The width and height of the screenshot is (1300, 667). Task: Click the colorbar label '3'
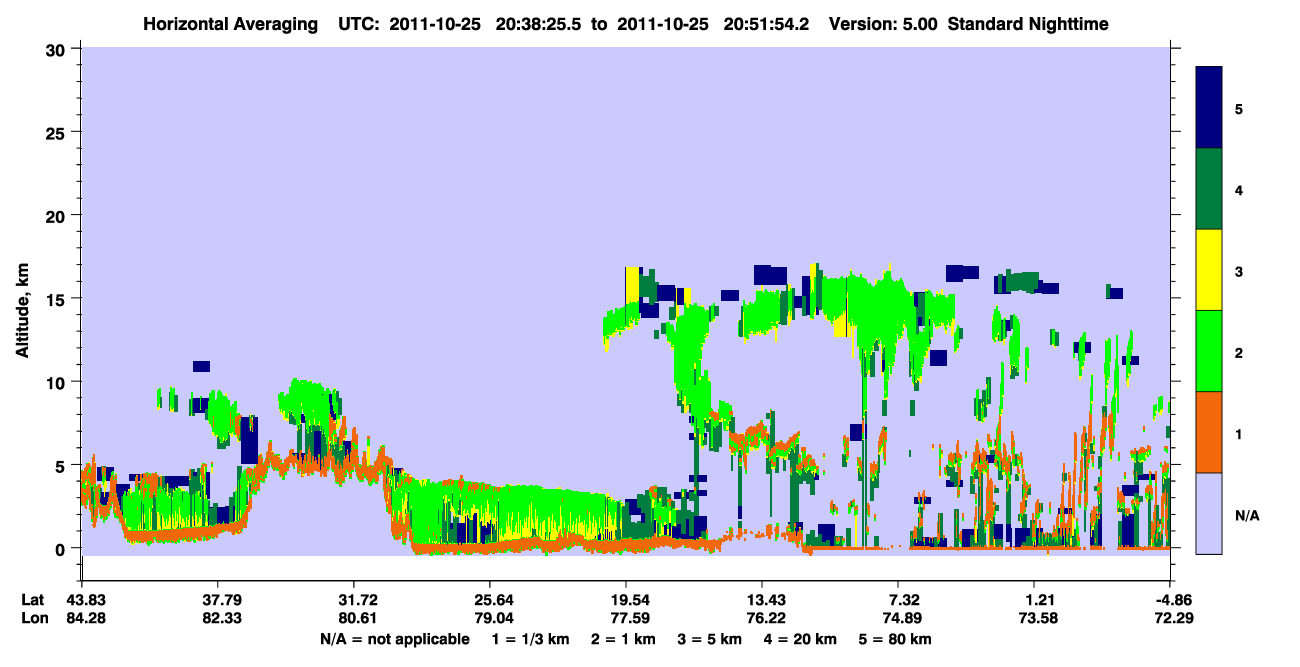click(1238, 270)
